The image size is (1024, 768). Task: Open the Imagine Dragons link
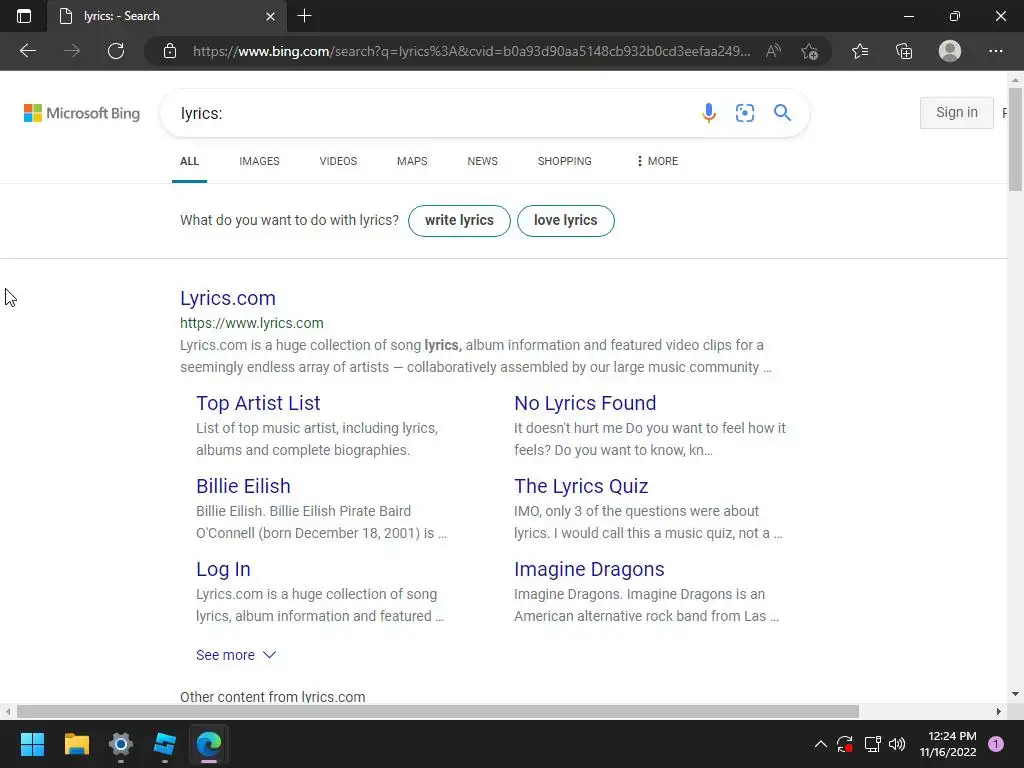(x=589, y=569)
